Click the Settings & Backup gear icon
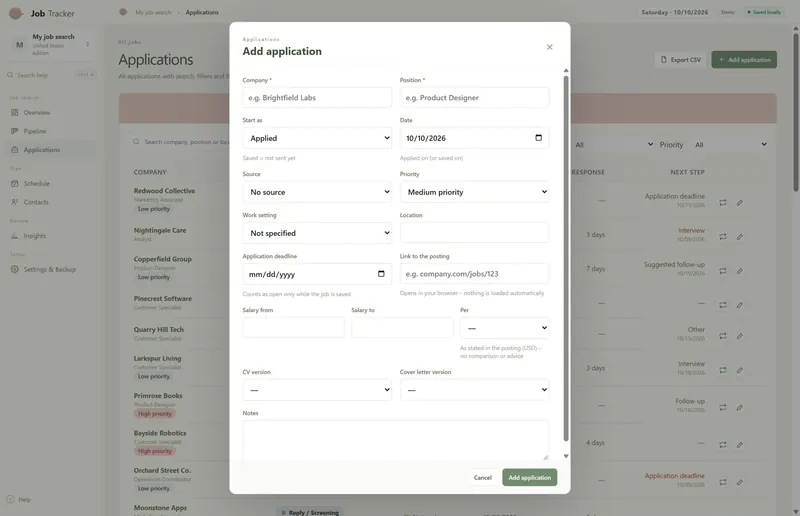800x516 pixels. click(x=14, y=269)
